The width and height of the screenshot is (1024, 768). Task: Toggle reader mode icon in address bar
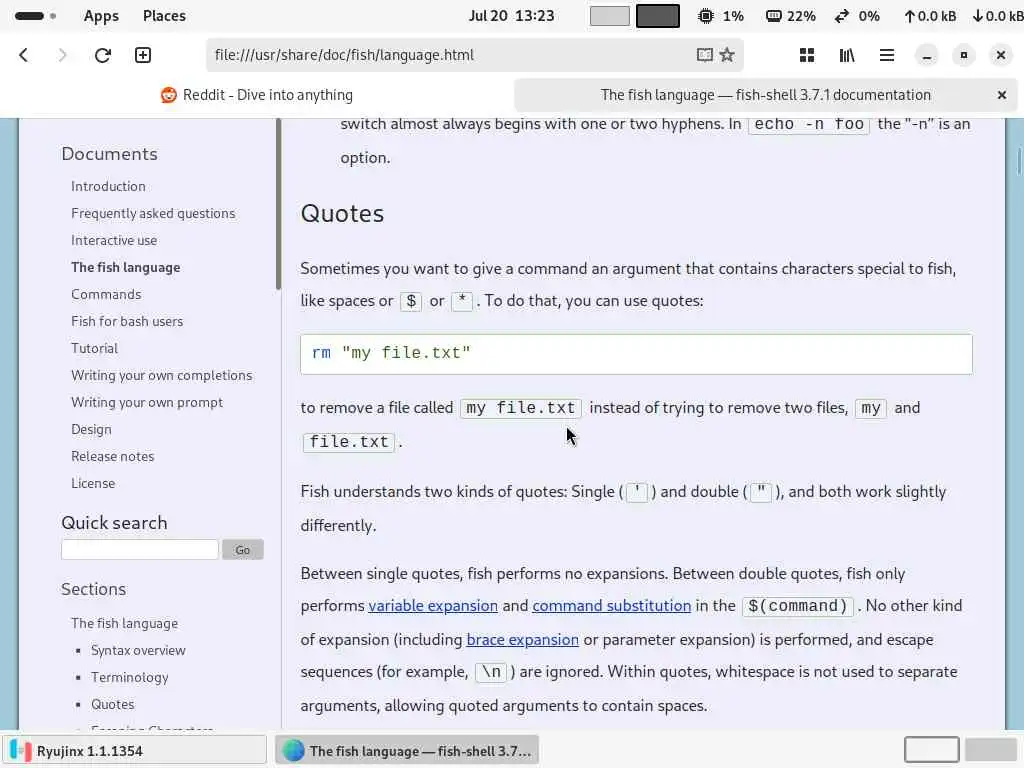(x=705, y=55)
